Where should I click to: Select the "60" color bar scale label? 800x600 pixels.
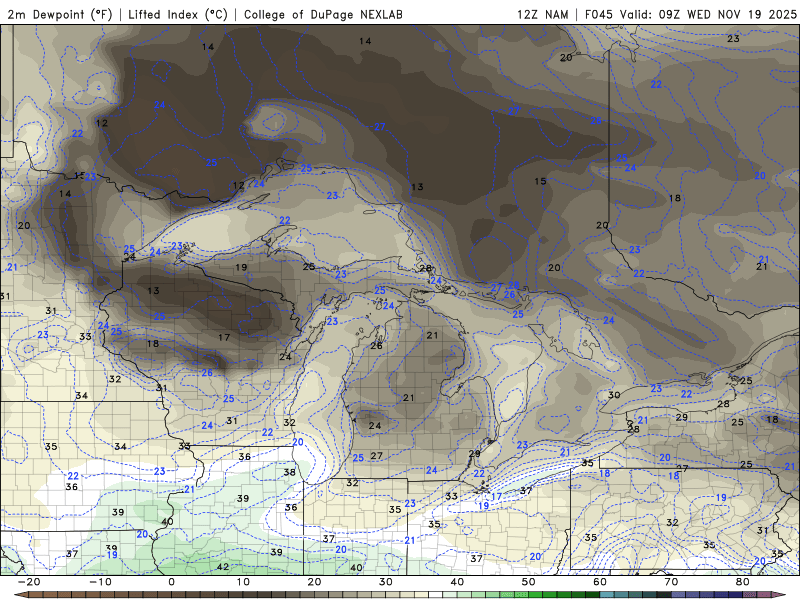[x=600, y=582]
